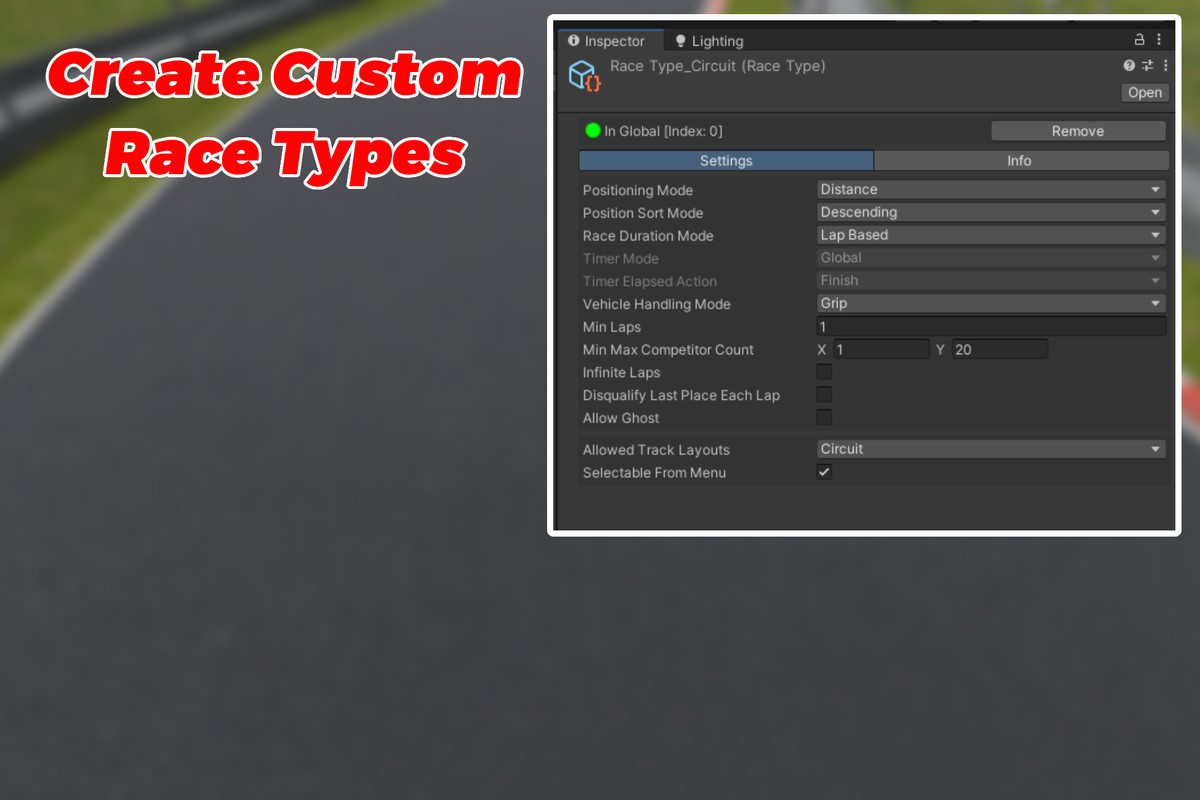
Task: Toggle the Inspector lock icon
Action: [1139, 40]
